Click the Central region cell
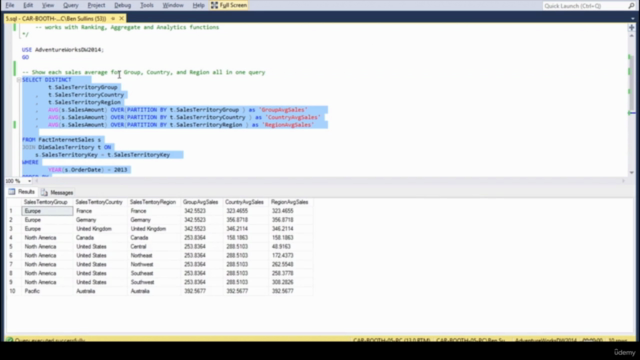 pyautogui.click(x=154, y=247)
